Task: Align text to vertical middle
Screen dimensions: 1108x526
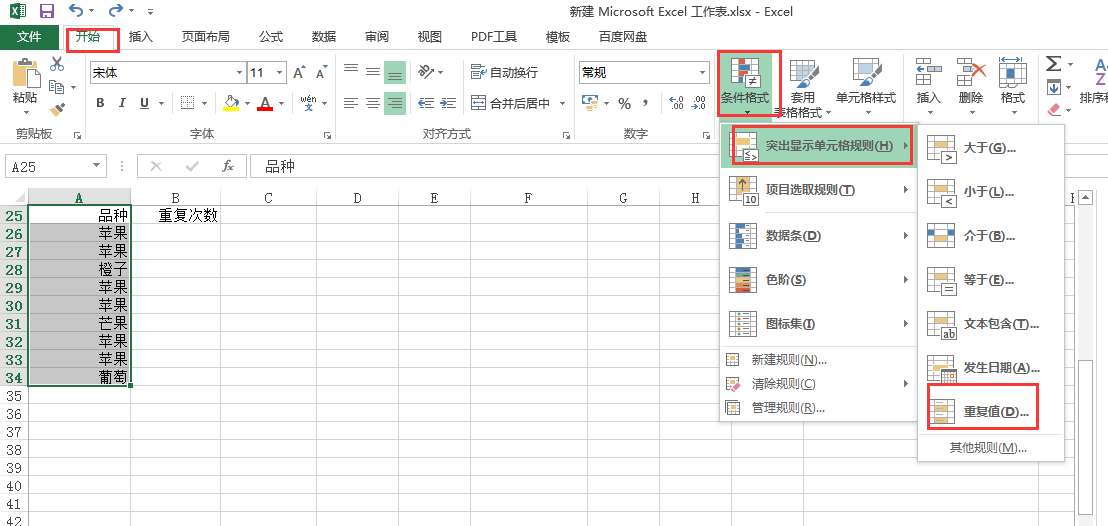Action: coord(373,72)
